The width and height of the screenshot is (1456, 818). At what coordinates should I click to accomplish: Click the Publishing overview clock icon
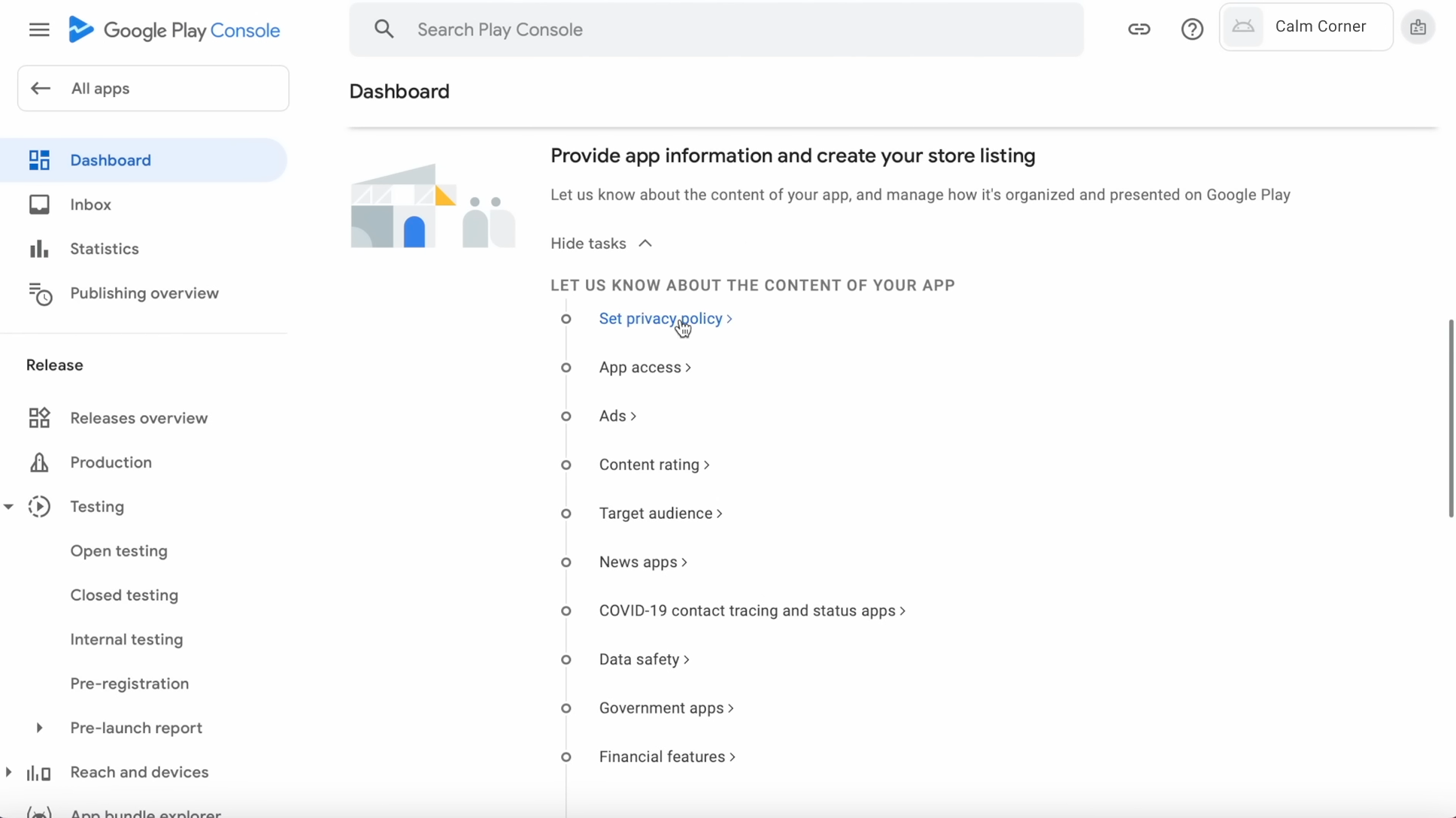click(x=40, y=294)
